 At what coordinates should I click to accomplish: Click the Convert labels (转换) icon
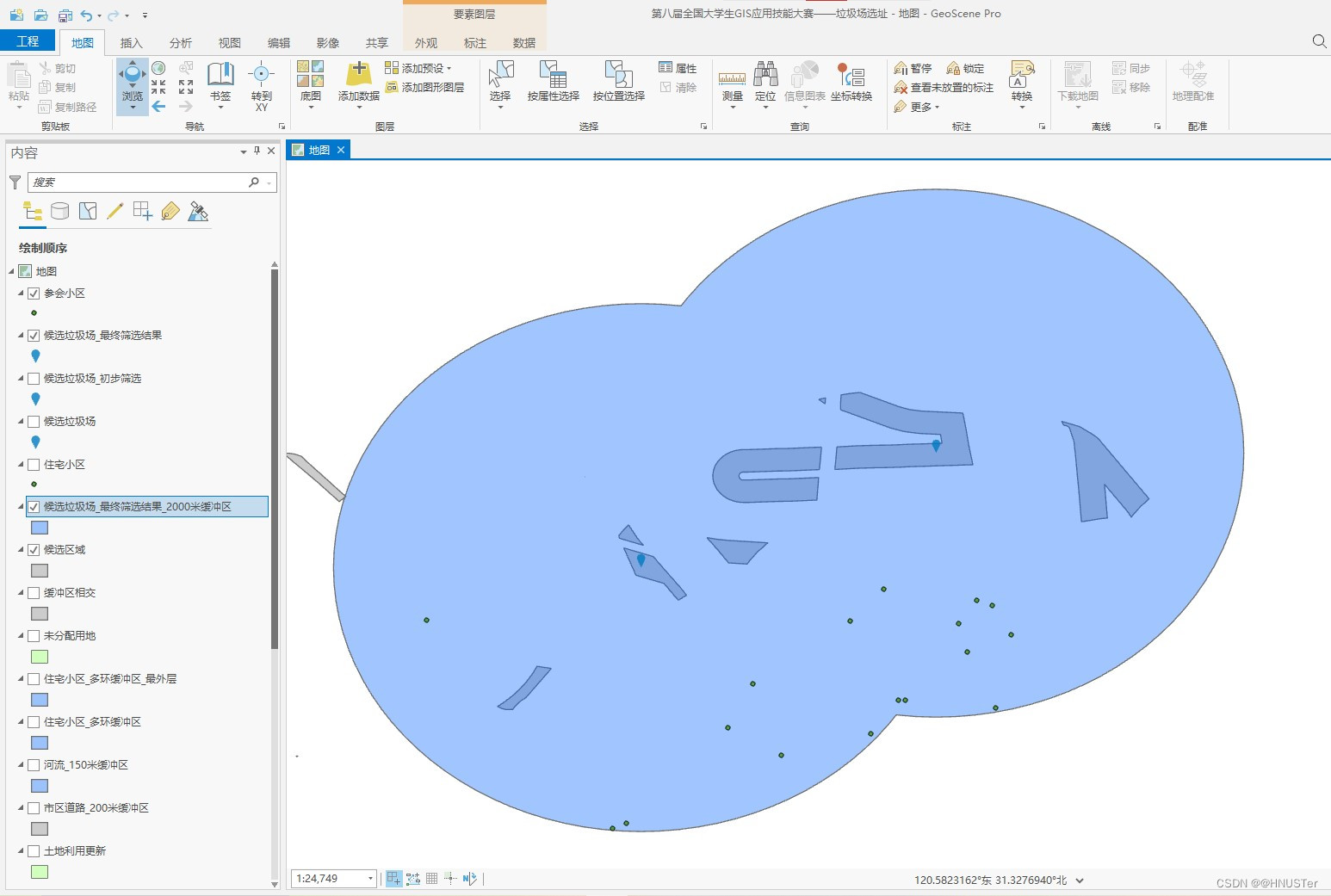(1022, 74)
